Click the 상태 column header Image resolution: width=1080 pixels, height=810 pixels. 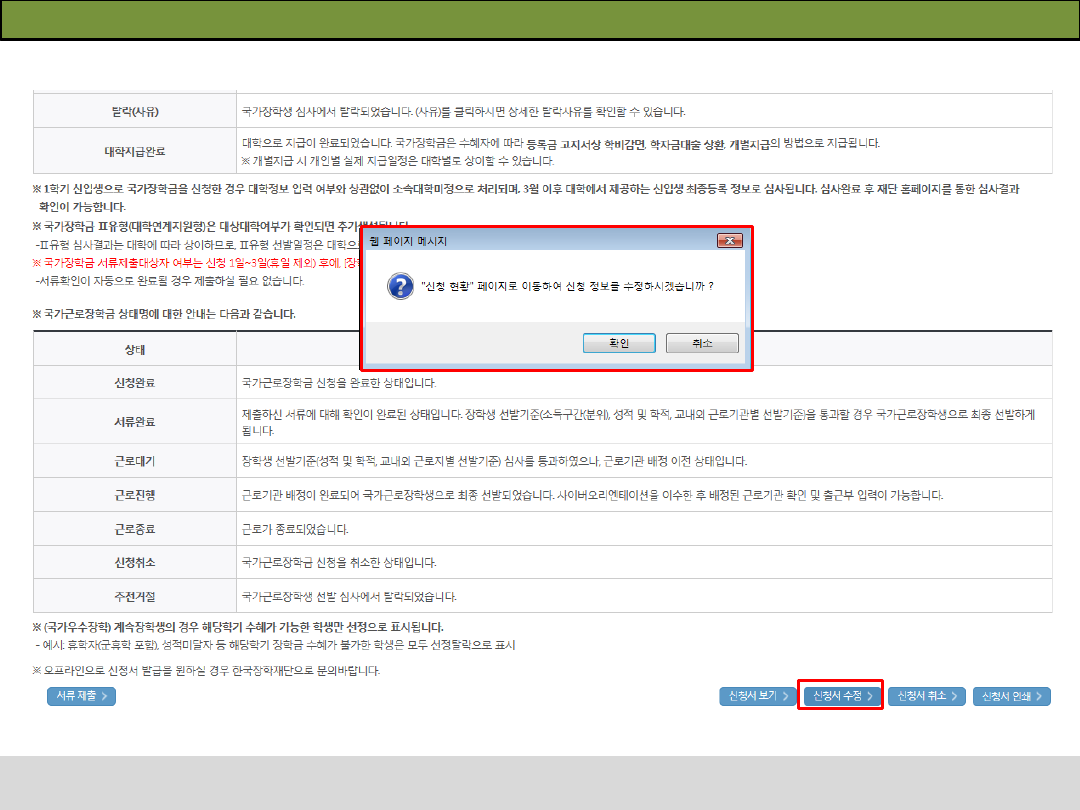135,350
